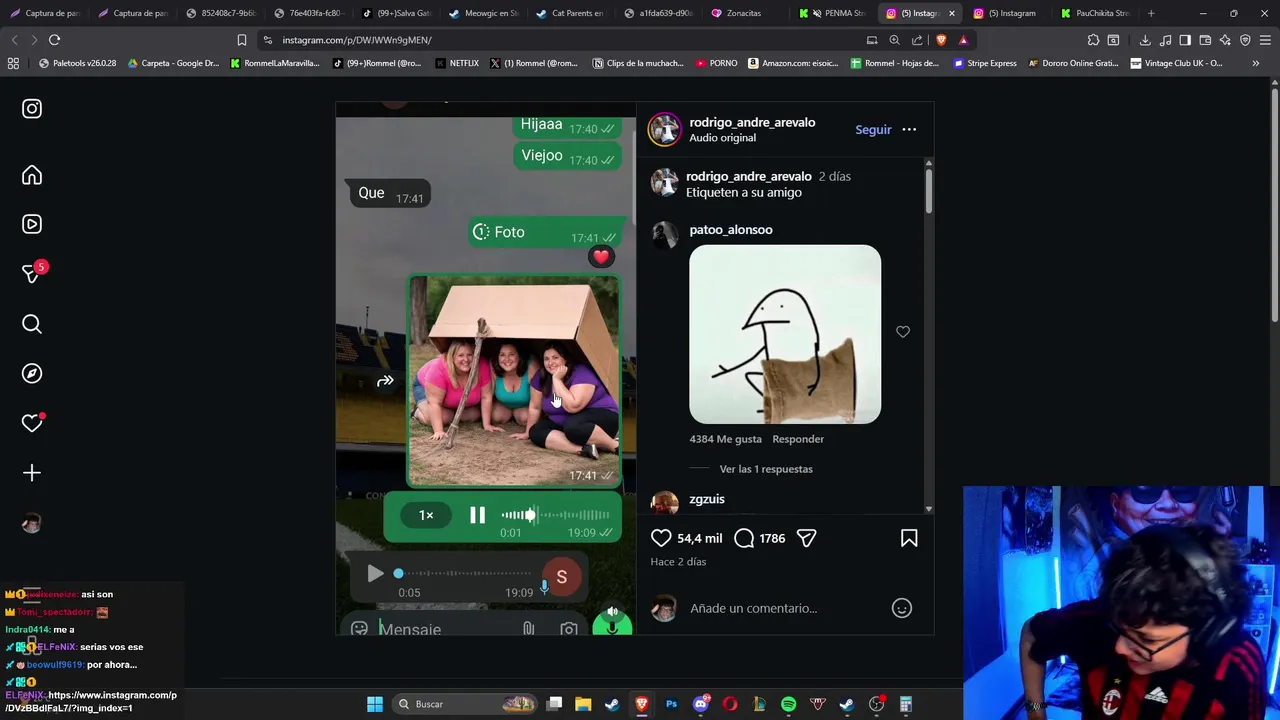Click the instagram.com address bar

(560, 40)
